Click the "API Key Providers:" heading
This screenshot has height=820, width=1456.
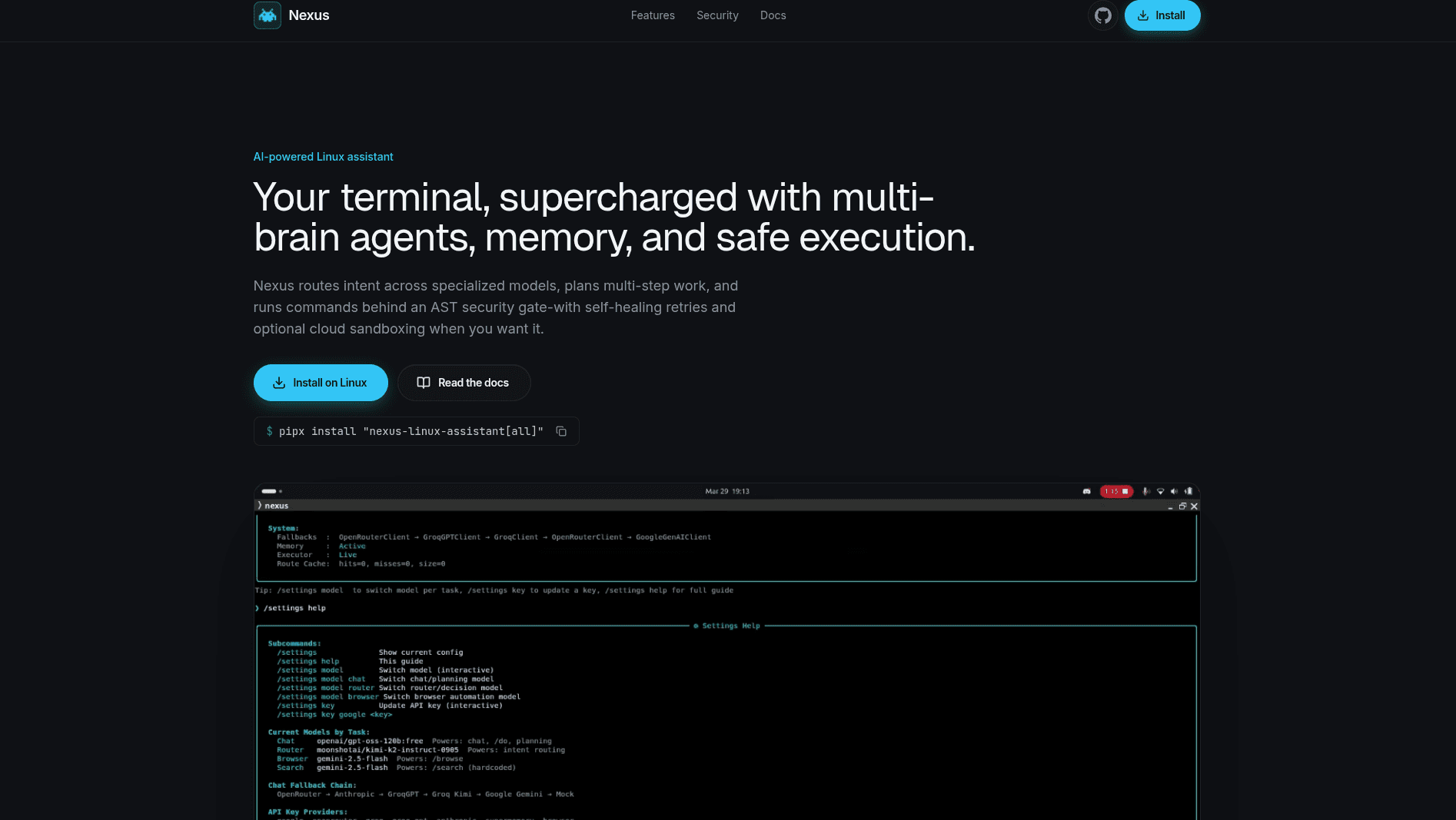click(x=307, y=812)
